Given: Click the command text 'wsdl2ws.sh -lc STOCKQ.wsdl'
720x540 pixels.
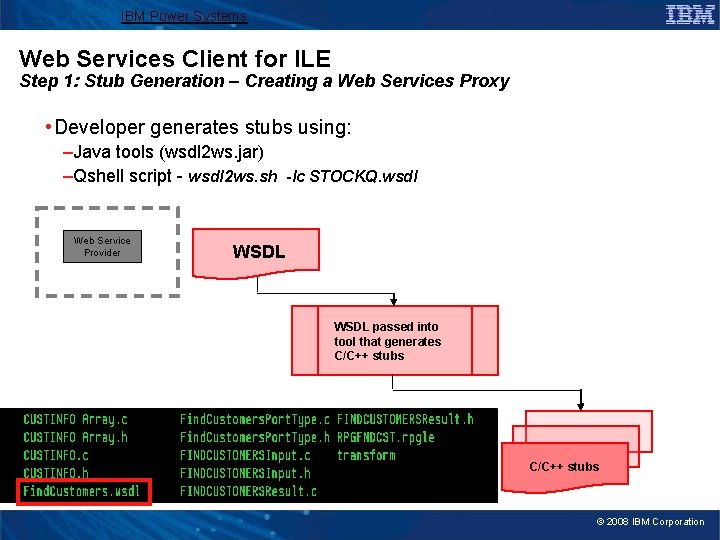Looking at the screenshot, I should click(x=303, y=176).
